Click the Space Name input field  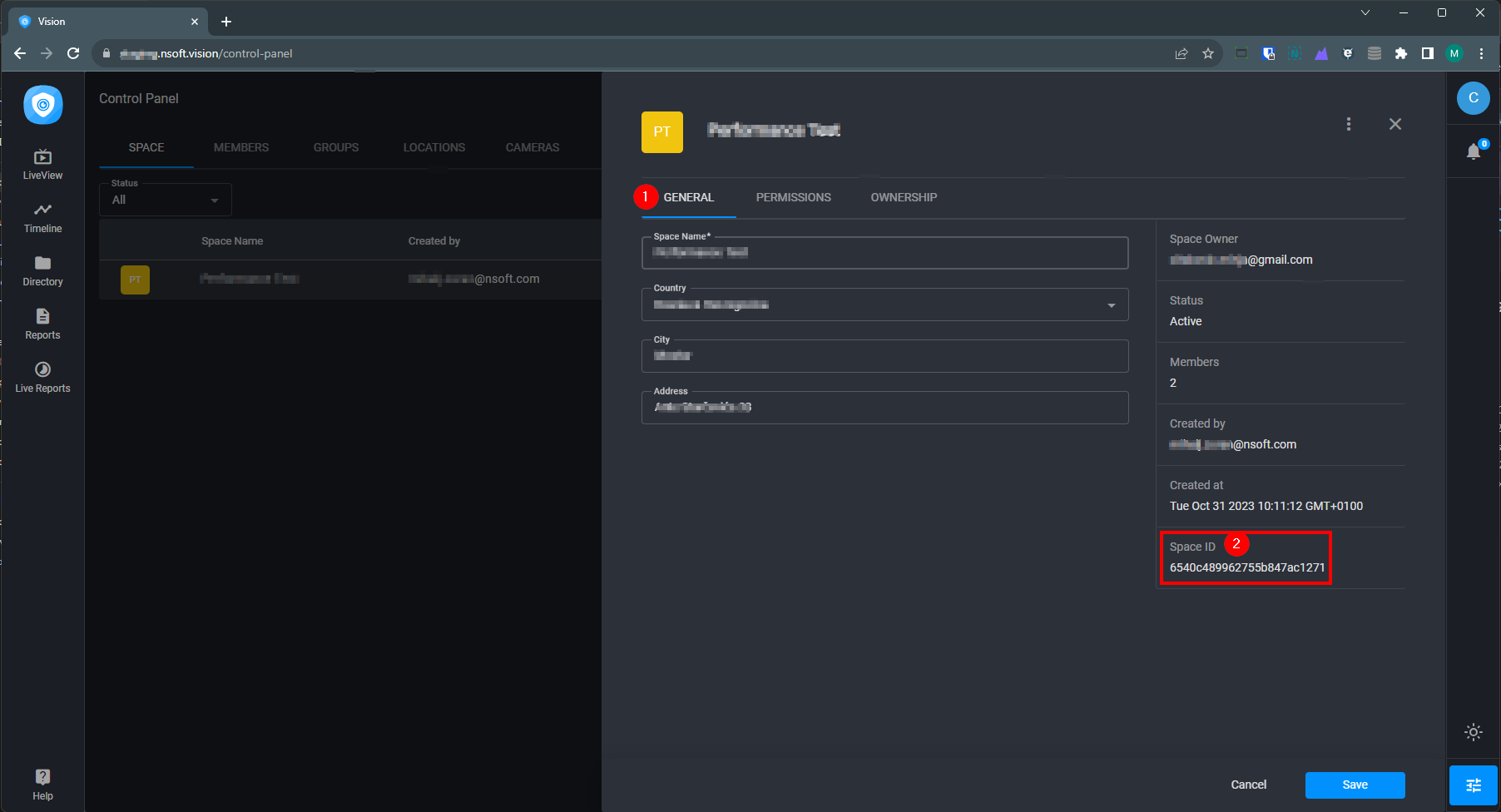point(884,253)
